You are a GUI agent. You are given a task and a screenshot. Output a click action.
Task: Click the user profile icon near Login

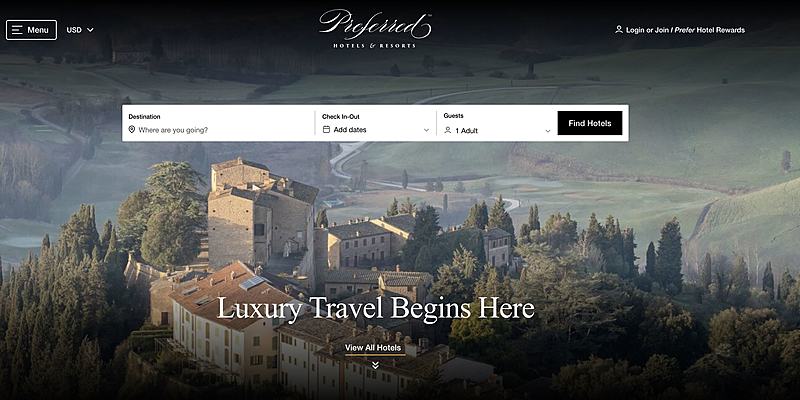point(619,30)
